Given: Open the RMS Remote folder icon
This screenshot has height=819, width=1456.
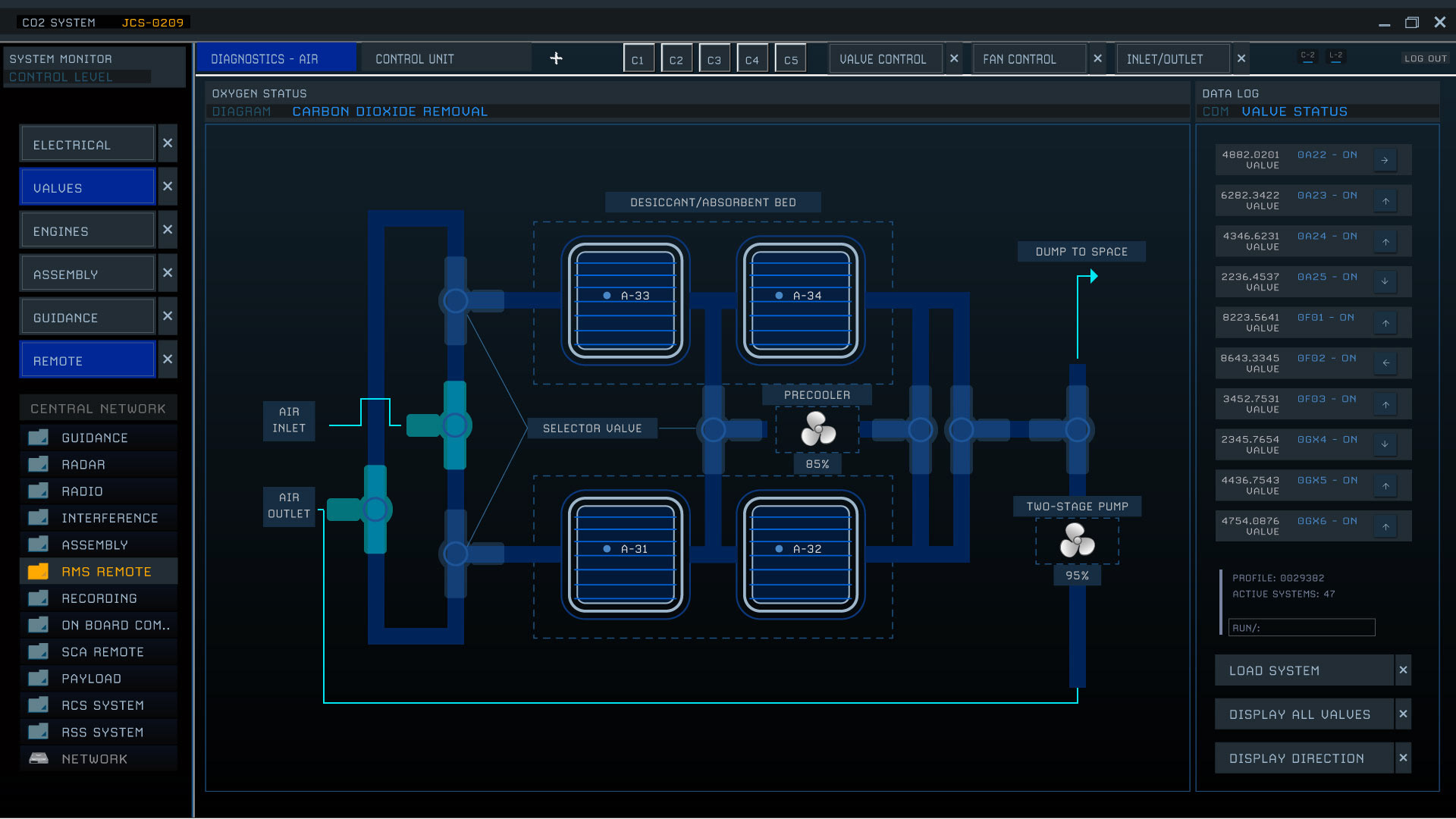Looking at the screenshot, I should pos(39,572).
